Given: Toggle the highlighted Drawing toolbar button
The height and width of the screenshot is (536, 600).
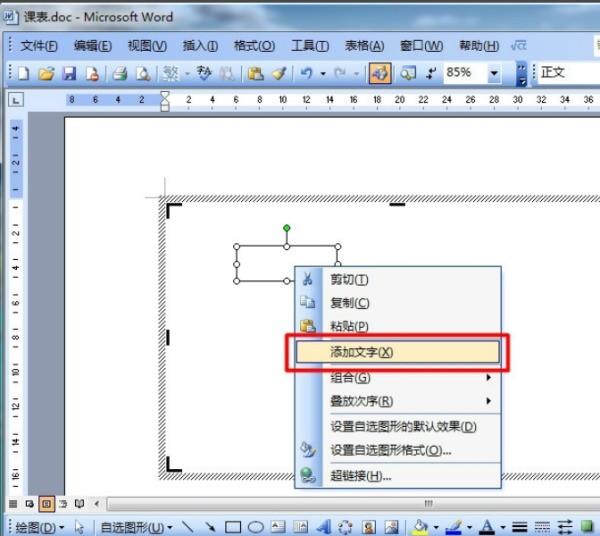Looking at the screenshot, I should [x=380, y=73].
